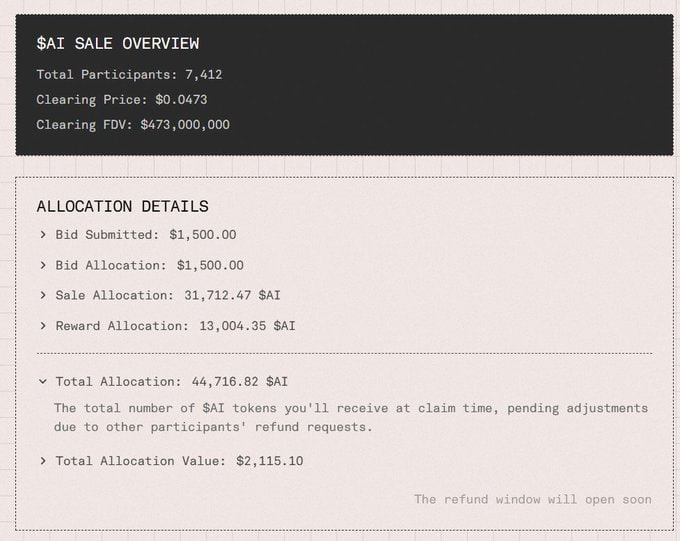Screen dimensions: 680x541
Task: Expand the Total Allocation Value chevron
Action: 43,461
